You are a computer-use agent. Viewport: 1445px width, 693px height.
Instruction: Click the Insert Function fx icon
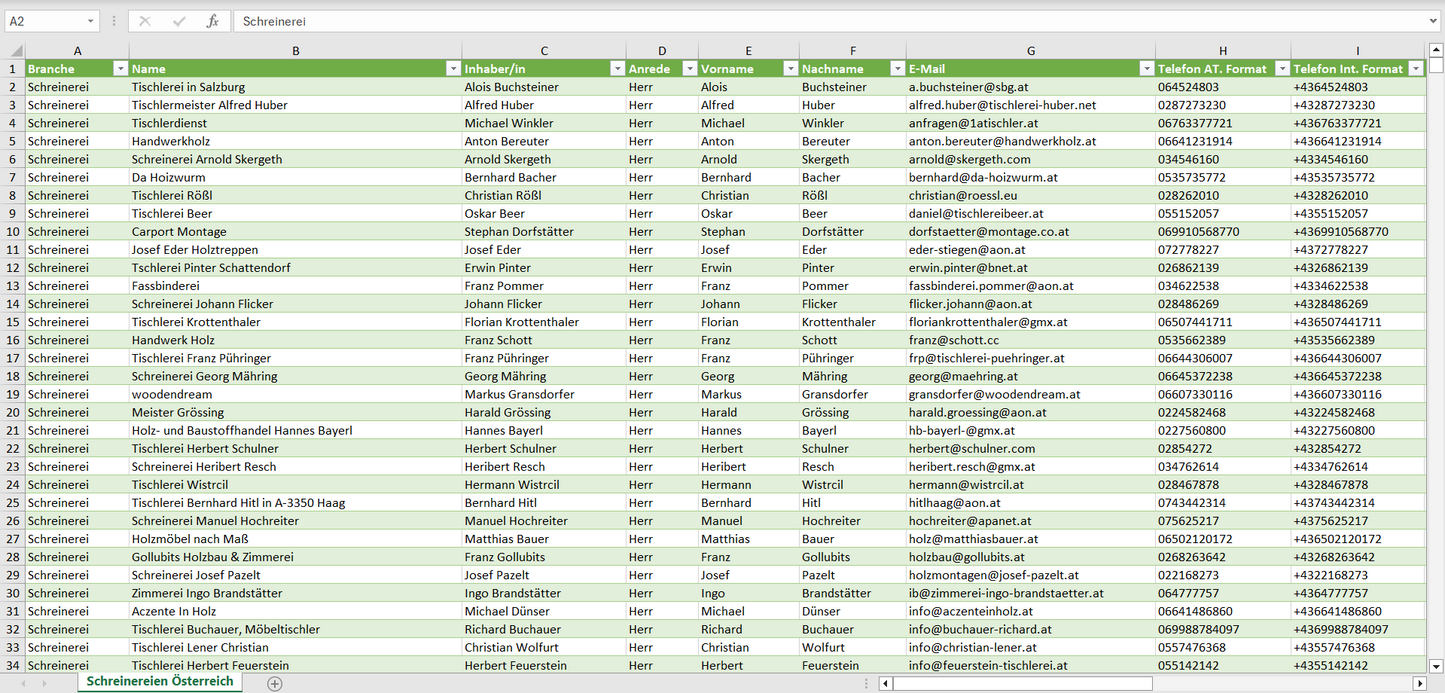click(212, 21)
